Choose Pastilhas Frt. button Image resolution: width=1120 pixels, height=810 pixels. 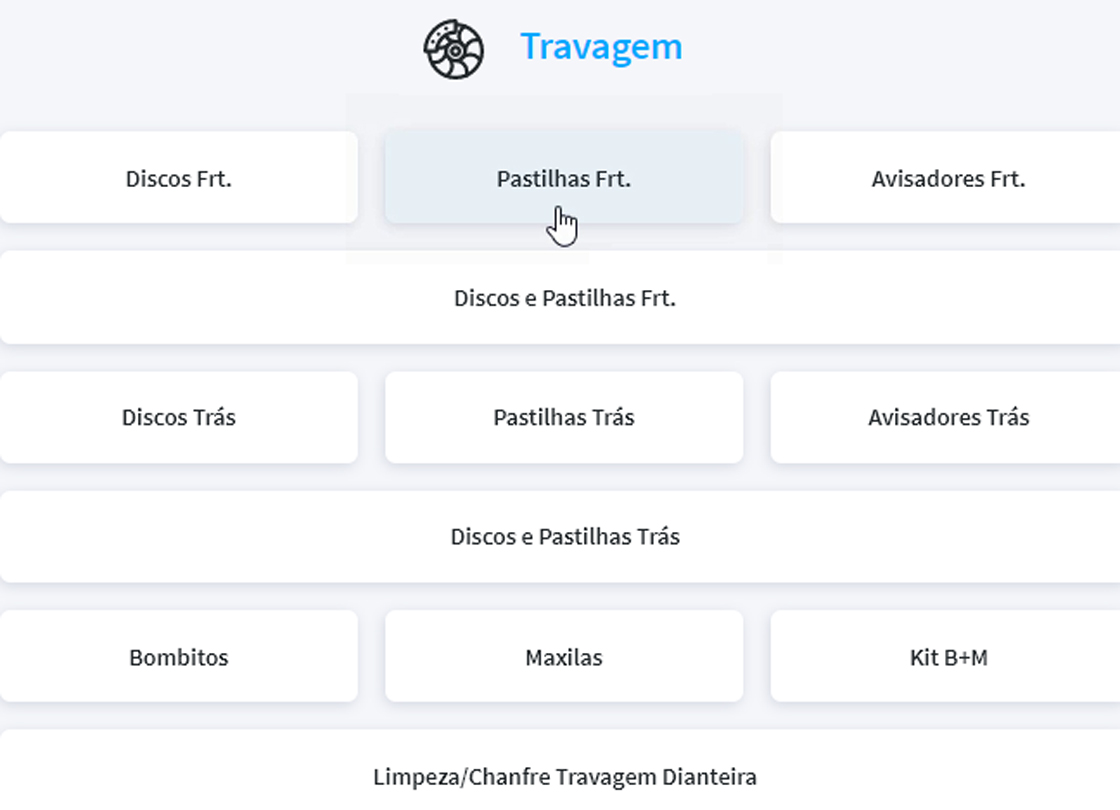(564, 179)
